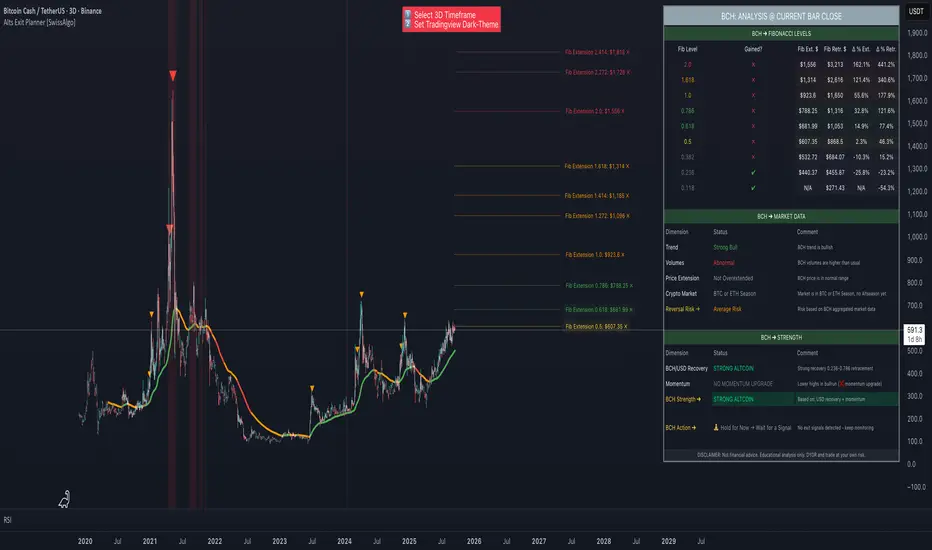Click the Bitcoin Cash / TetherUS chart title
This screenshot has width=932, height=550.
pyautogui.click(x=52, y=11)
